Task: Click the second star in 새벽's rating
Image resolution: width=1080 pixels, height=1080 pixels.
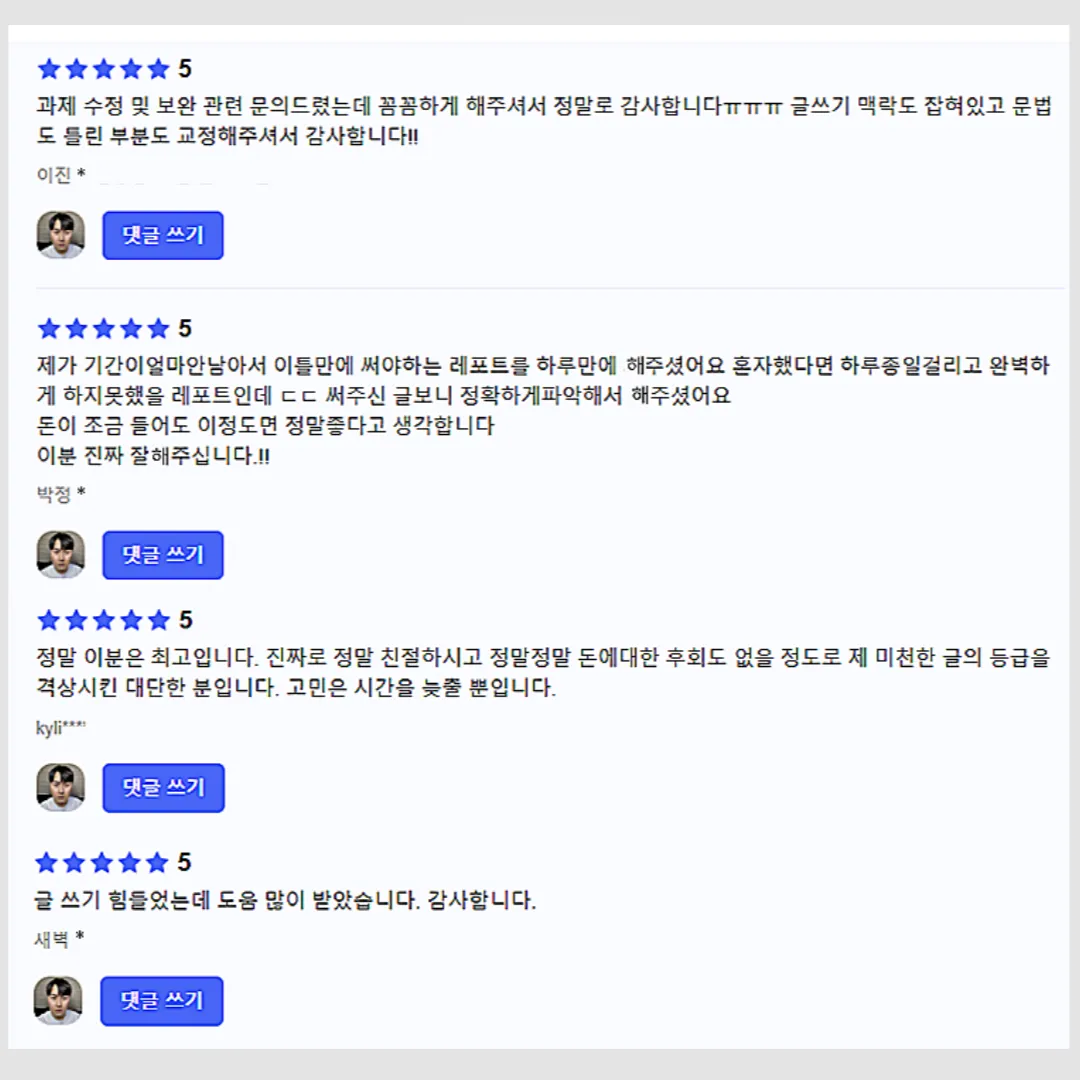Action: click(x=75, y=863)
